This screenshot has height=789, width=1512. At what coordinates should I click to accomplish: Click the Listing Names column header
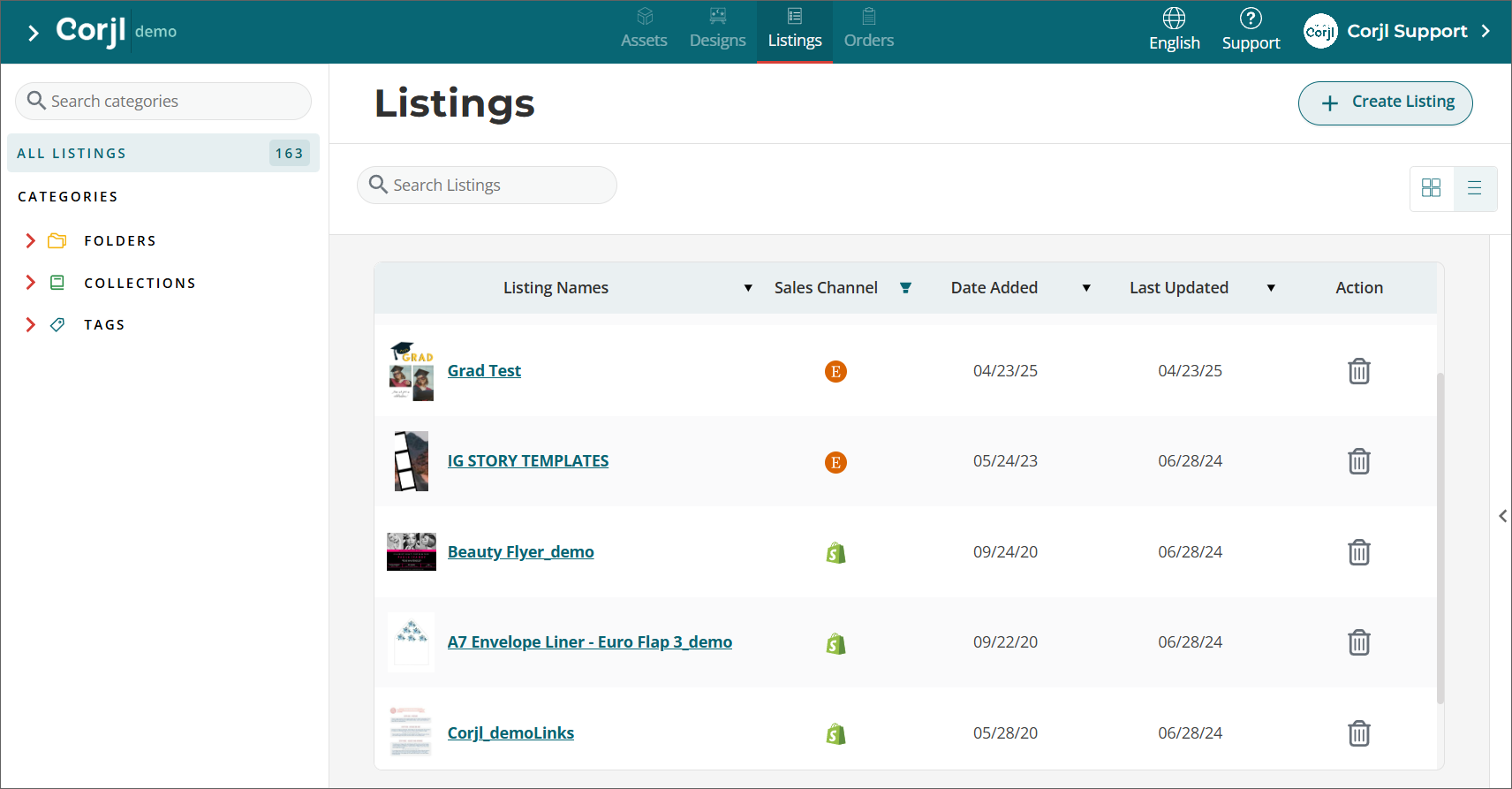(556, 287)
